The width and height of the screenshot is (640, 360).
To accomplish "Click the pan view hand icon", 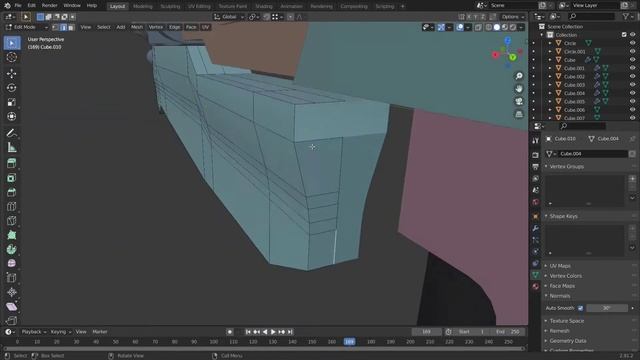I will (519, 89).
